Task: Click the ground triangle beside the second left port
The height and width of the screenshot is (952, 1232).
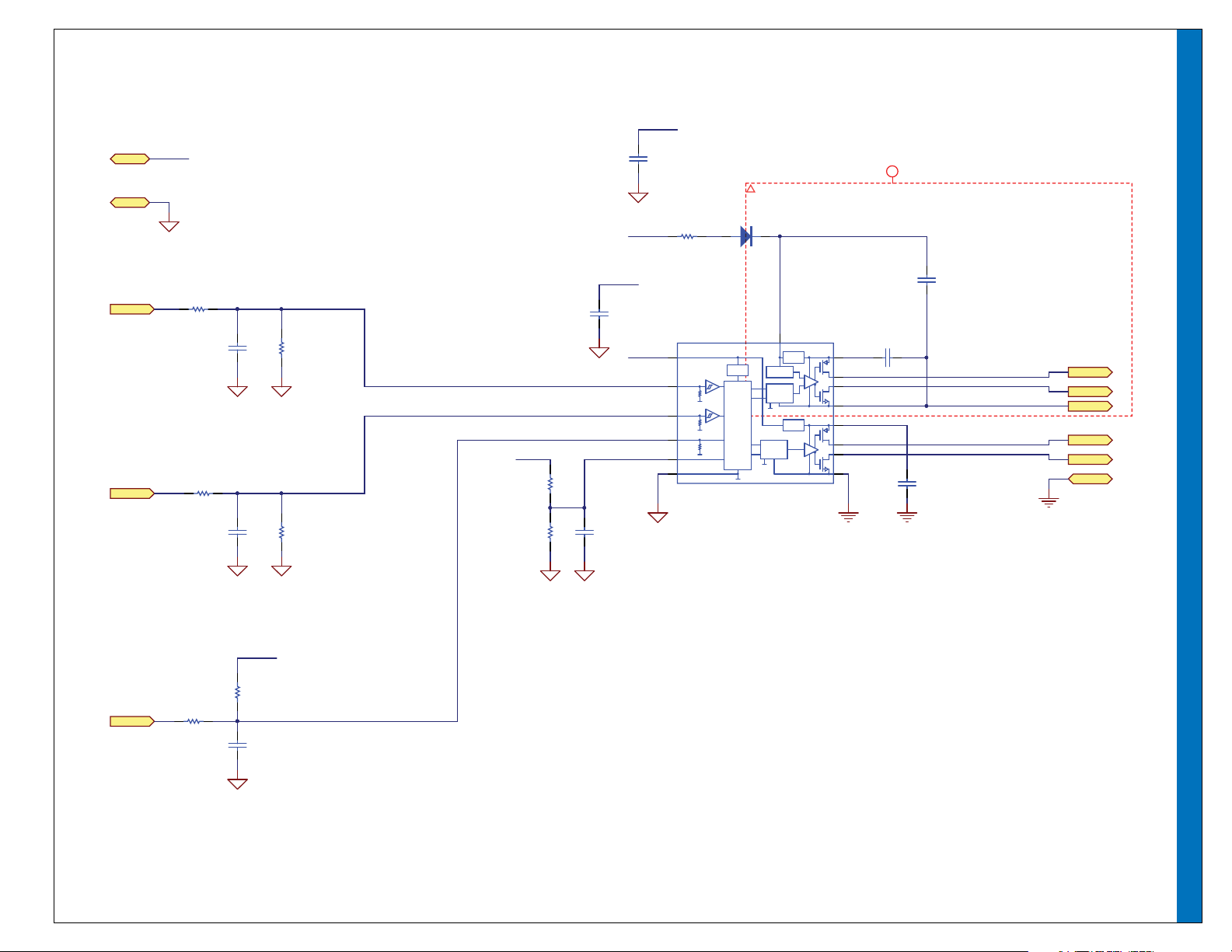Action: click(x=169, y=226)
